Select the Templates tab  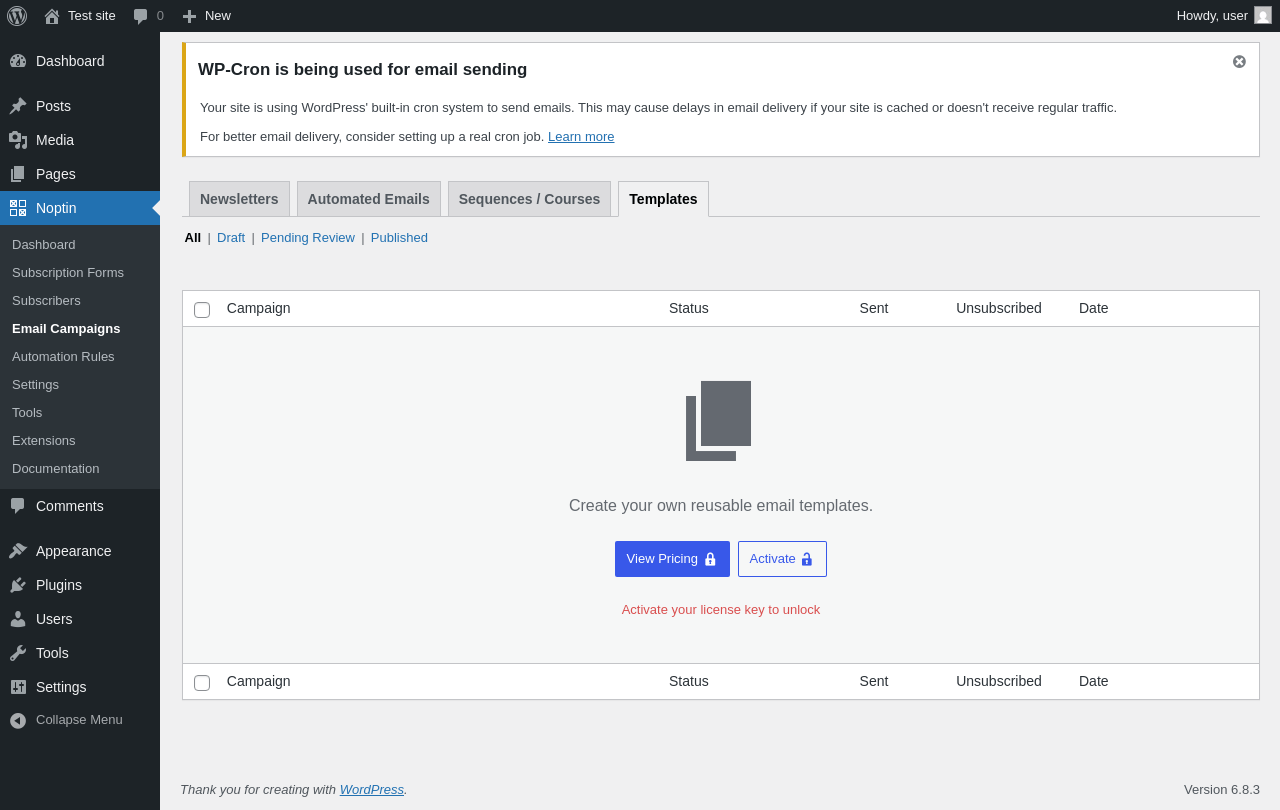[663, 199]
